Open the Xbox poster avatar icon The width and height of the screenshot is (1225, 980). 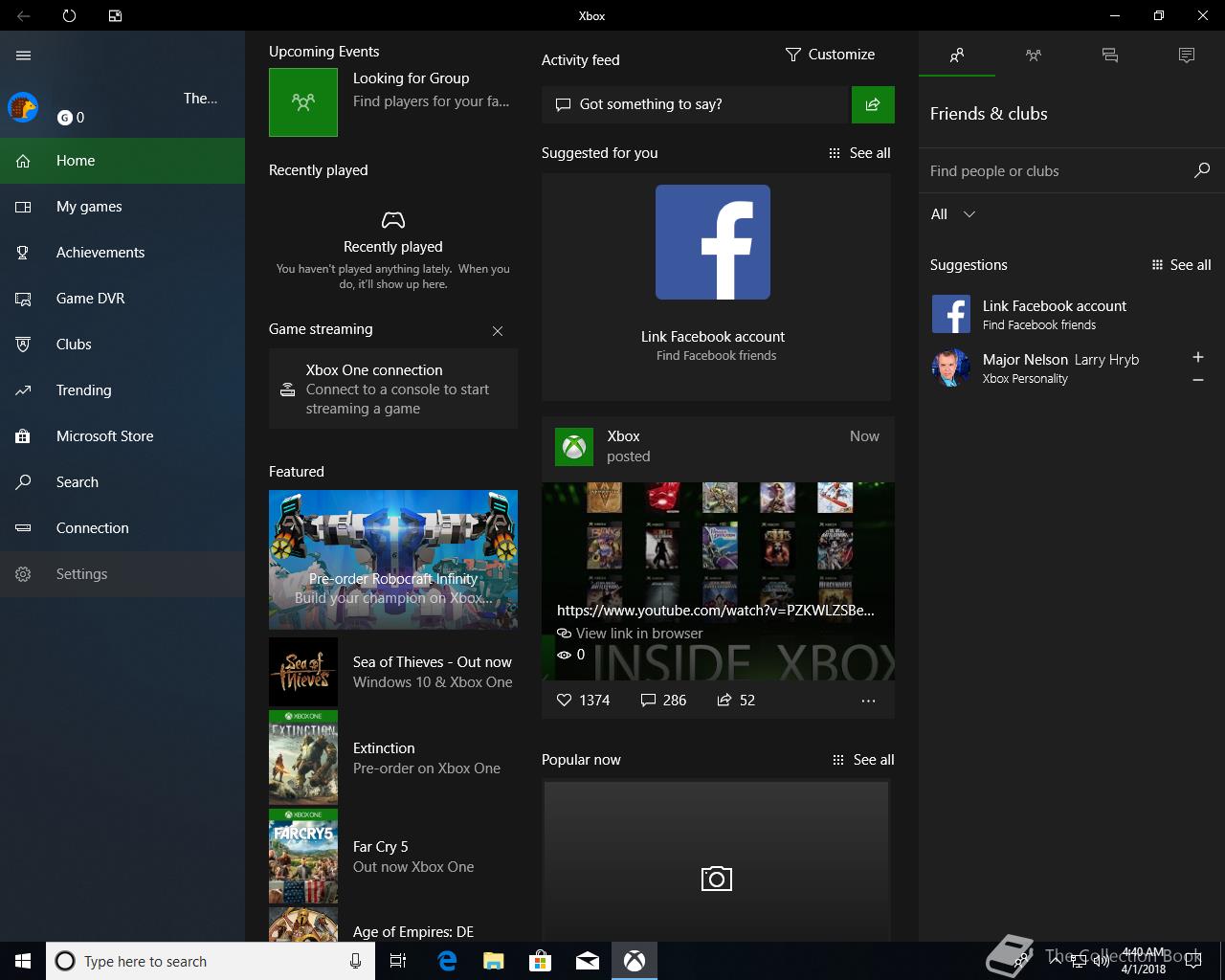click(574, 447)
